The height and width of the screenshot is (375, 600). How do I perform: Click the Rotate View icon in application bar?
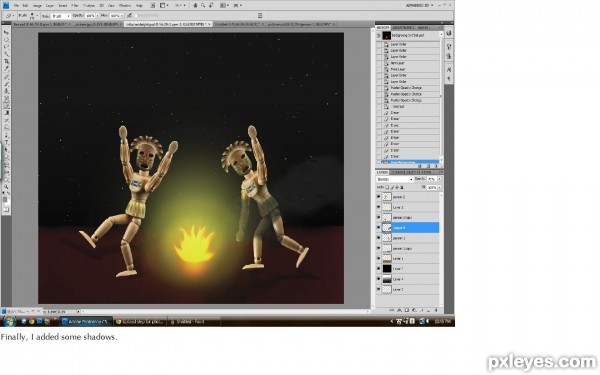pyautogui.click(x=210, y=5)
